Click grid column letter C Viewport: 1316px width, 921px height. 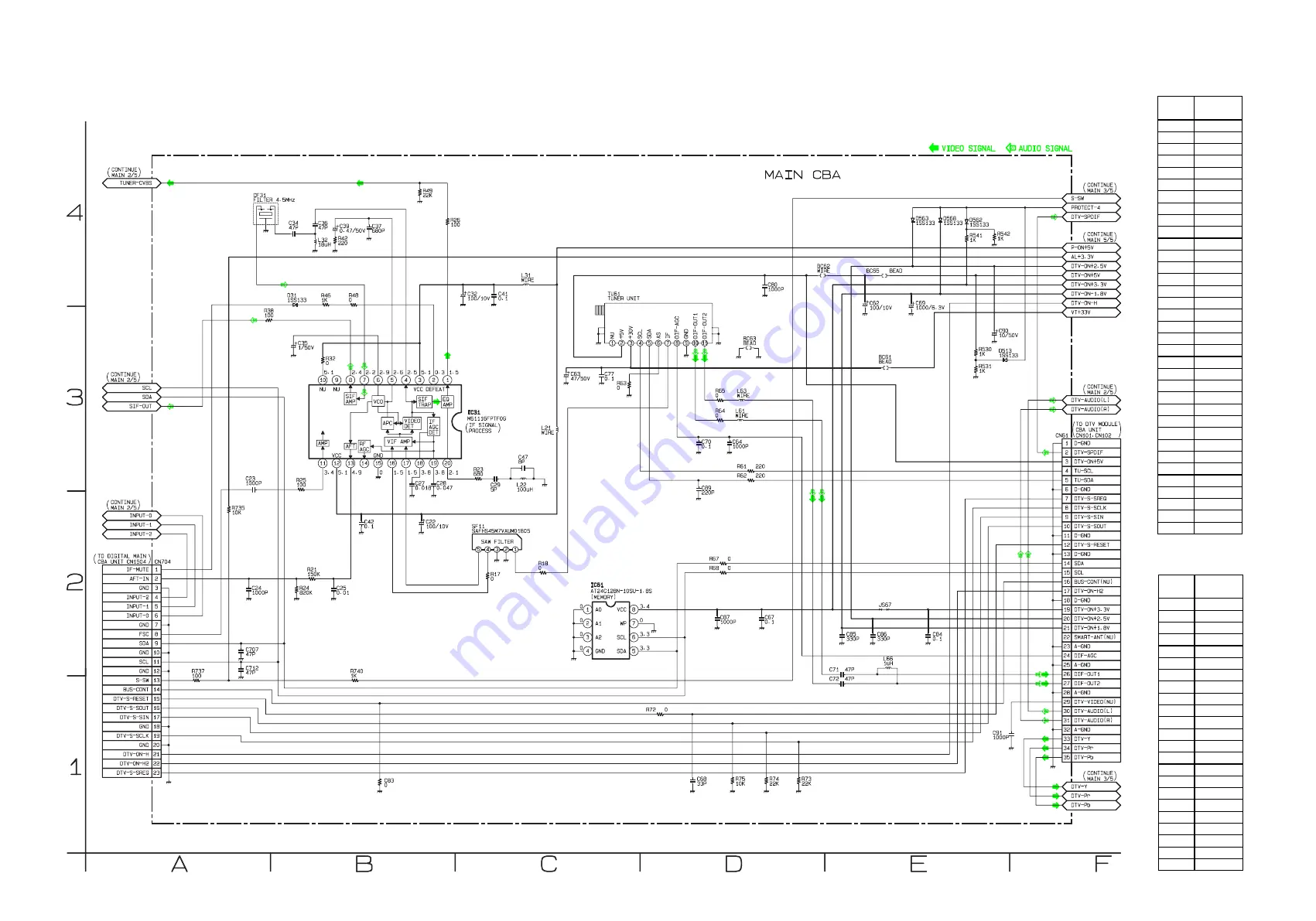coord(549,865)
